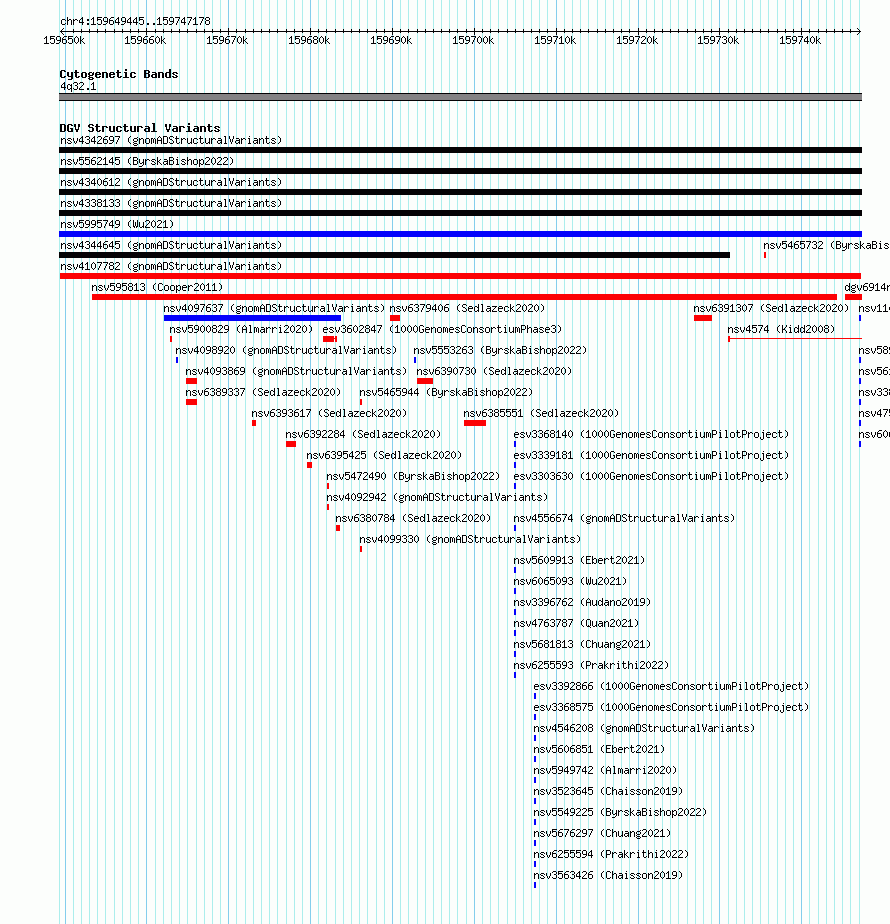
Task: Click the nsv5995749 Wu2021 label
Action: coord(117,225)
